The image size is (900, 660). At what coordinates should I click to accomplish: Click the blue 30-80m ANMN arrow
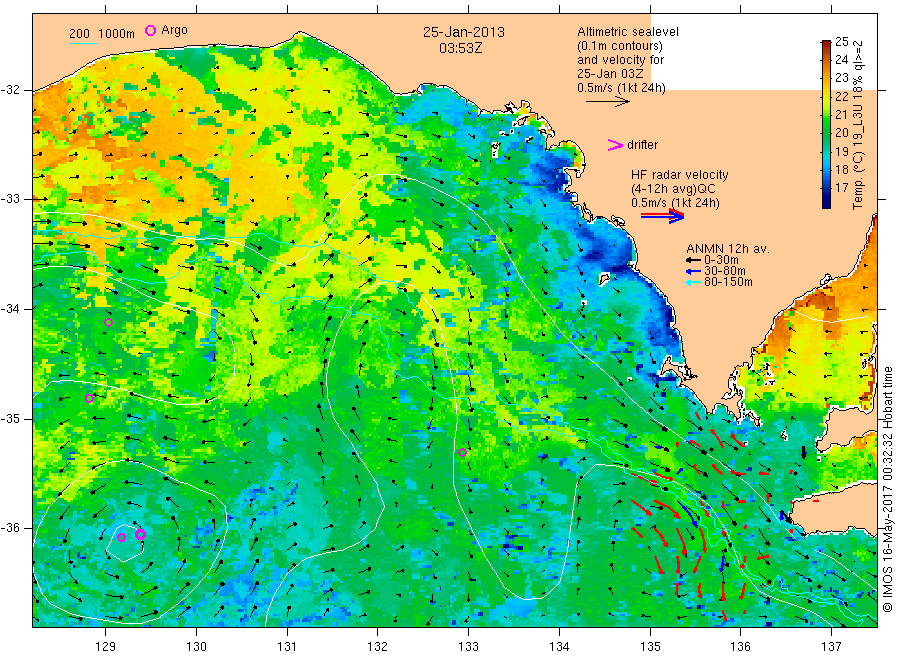[x=694, y=271]
